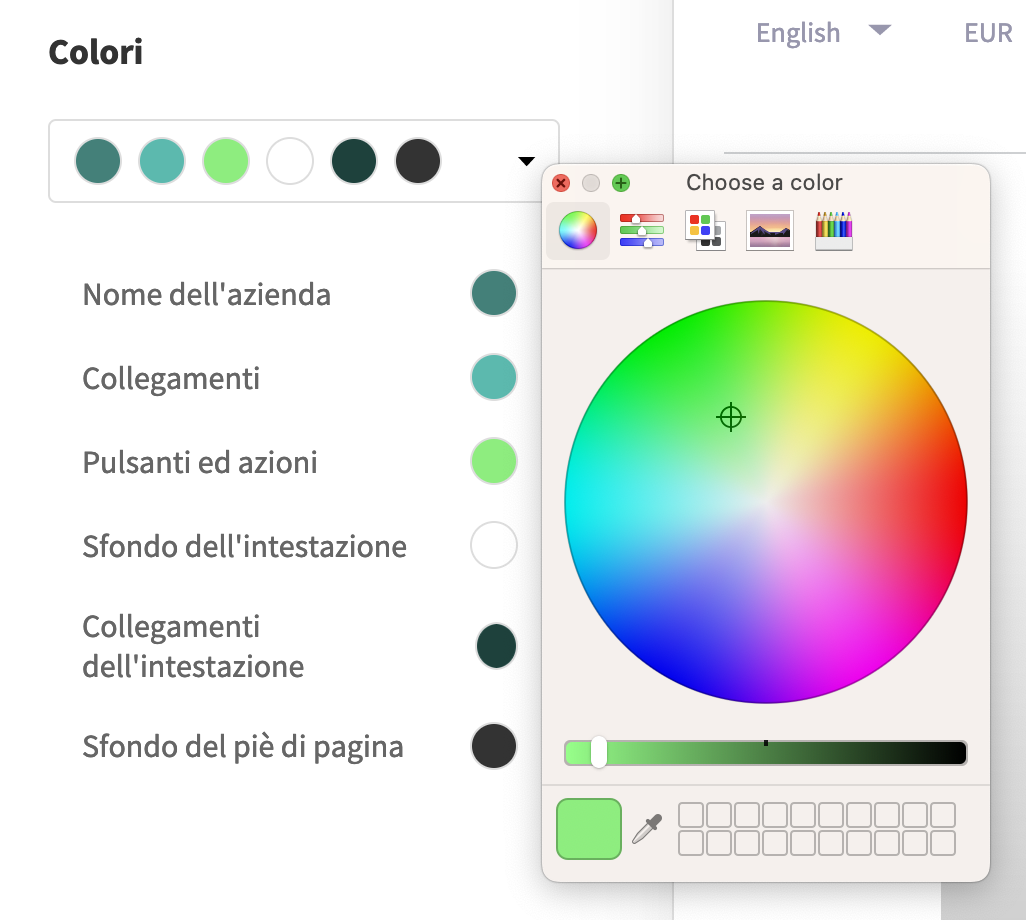The image size is (1026, 920).
Task: Click the Nome dell'azienda color swatch
Action: 494,294
